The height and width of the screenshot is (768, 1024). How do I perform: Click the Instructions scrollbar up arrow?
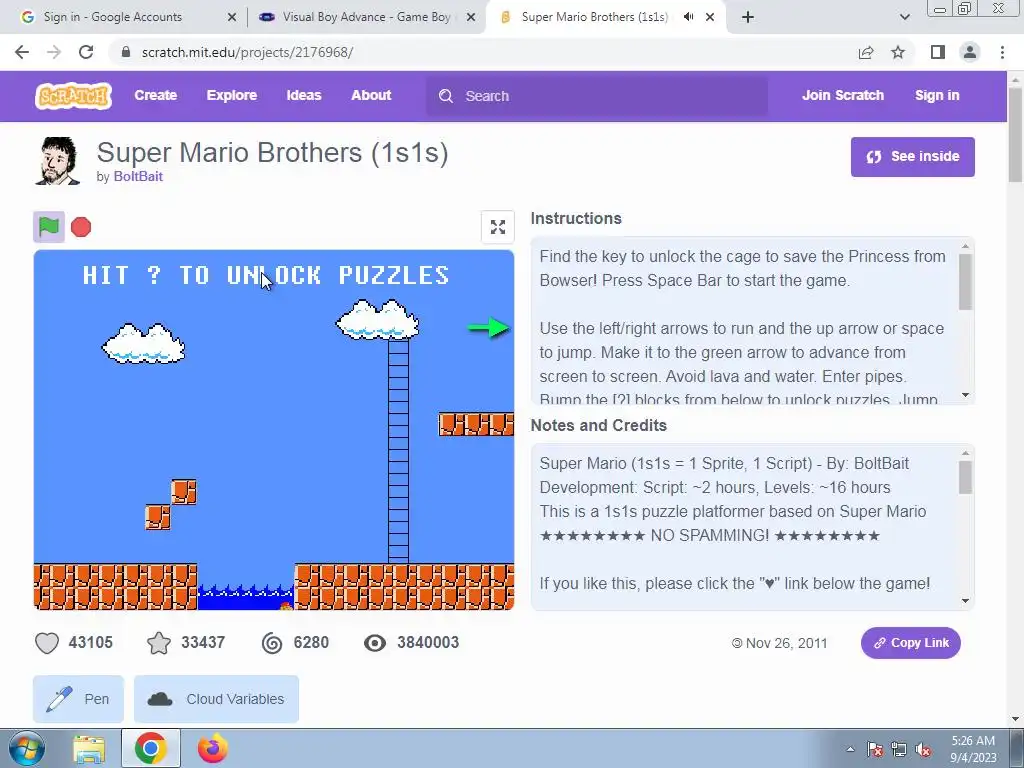coord(965,246)
